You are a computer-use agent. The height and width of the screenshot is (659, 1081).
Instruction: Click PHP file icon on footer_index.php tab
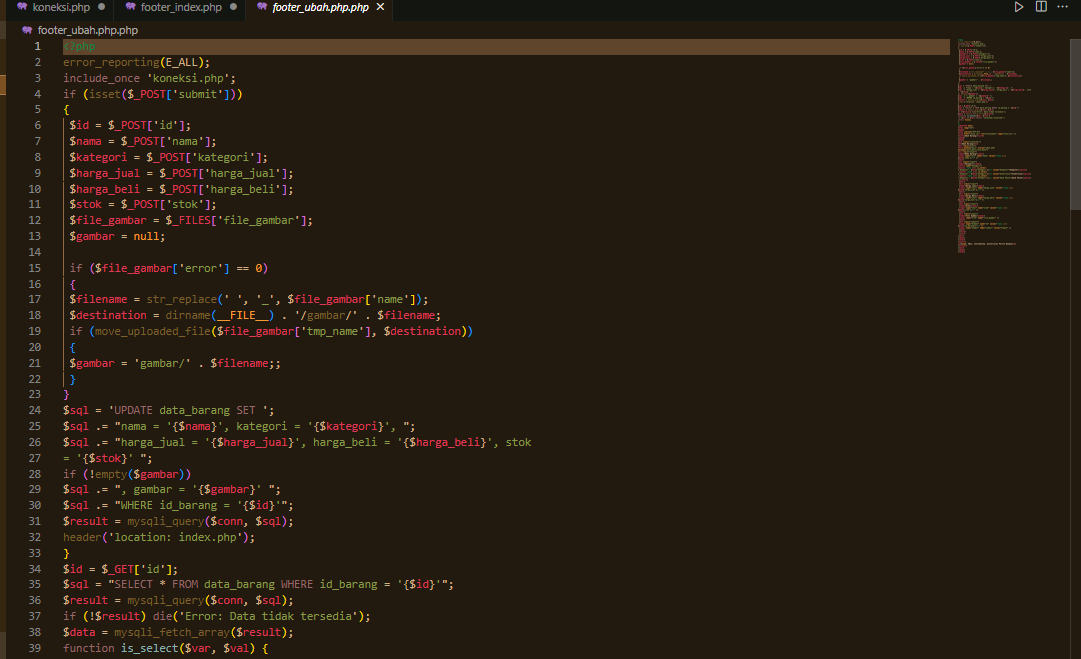click(131, 7)
